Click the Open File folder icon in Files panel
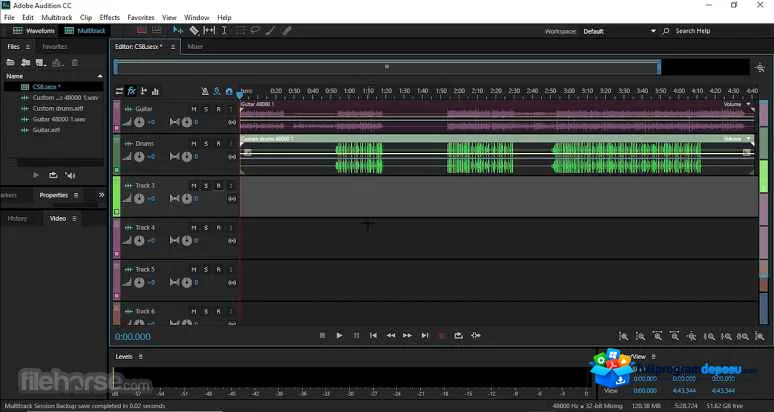Viewport: 774px width, 412px height. pos(10,63)
